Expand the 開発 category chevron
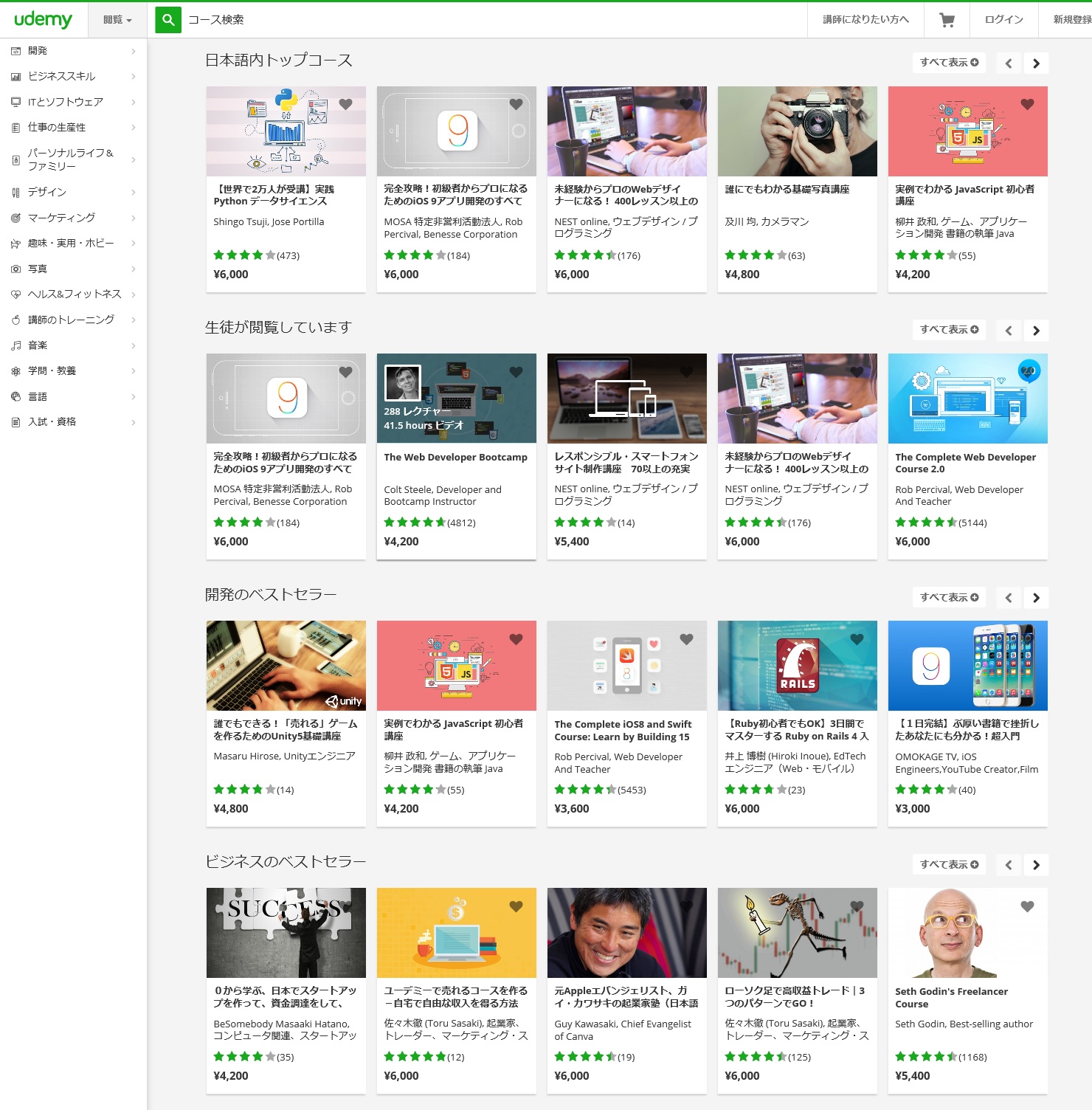This screenshot has width=1092, height=1110. [x=134, y=51]
